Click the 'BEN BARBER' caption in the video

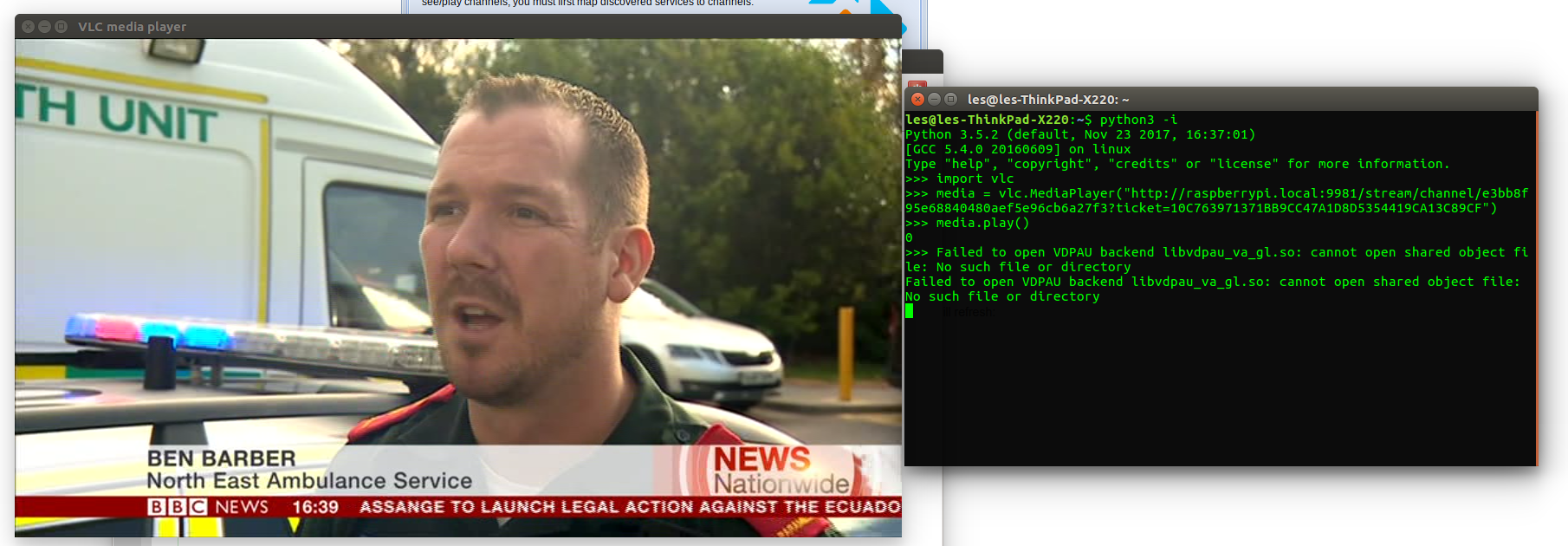coord(222,458)
